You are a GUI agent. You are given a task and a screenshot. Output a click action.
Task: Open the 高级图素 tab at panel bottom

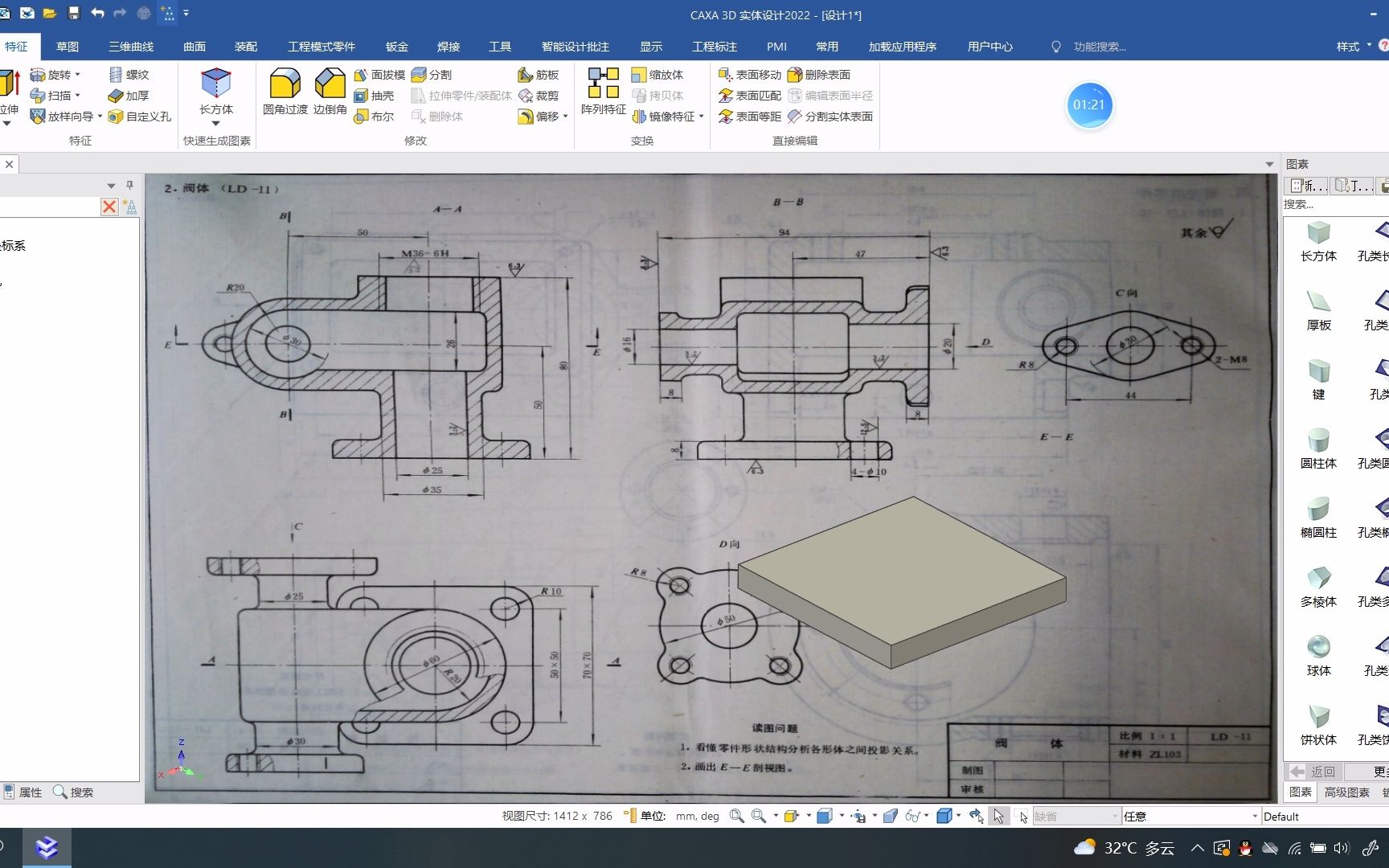1347,792
